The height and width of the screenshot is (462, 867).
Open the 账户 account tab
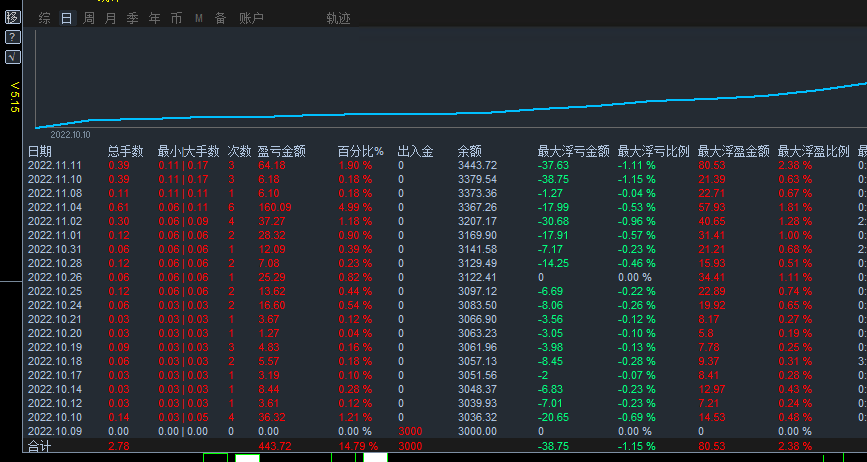tap(252, 18)
